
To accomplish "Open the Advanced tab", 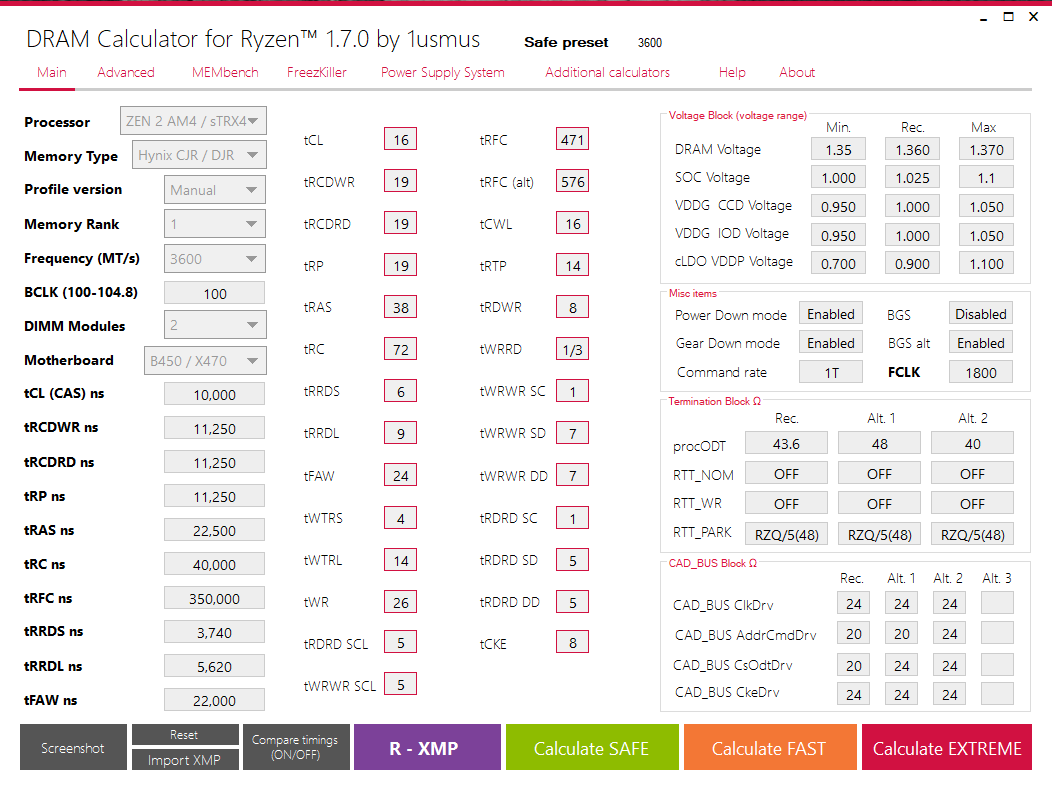I will 125,72.
